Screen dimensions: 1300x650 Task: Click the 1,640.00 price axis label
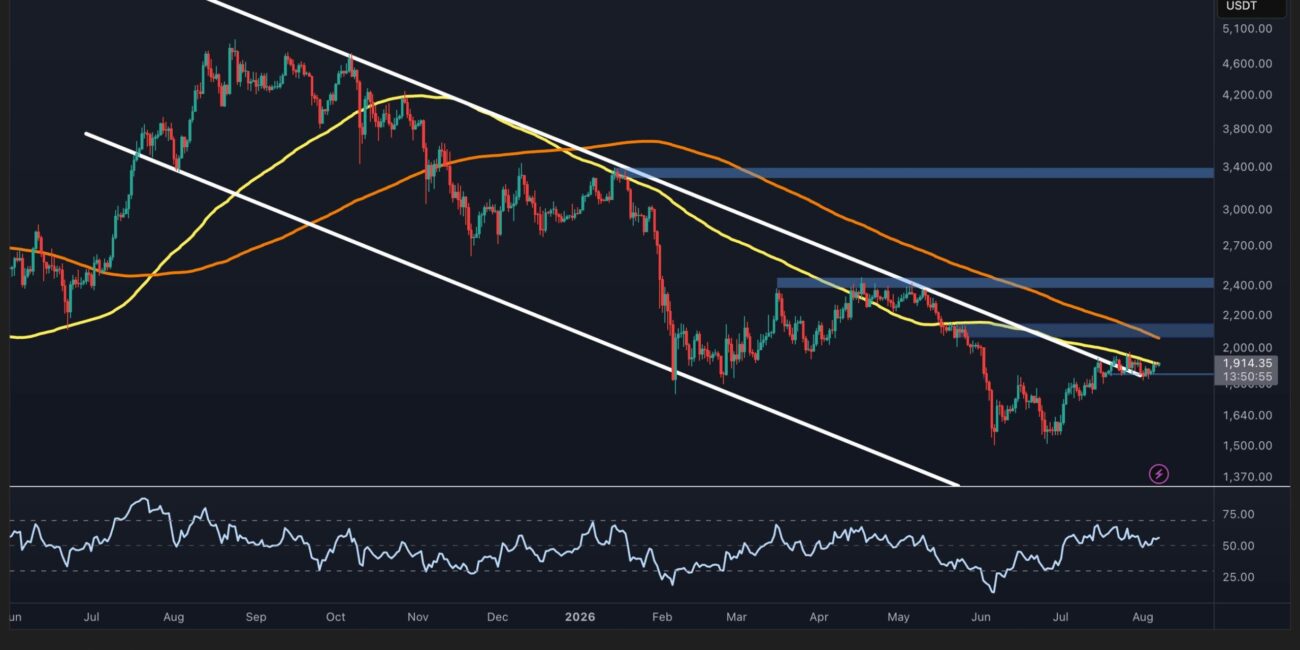point(1247,416)
